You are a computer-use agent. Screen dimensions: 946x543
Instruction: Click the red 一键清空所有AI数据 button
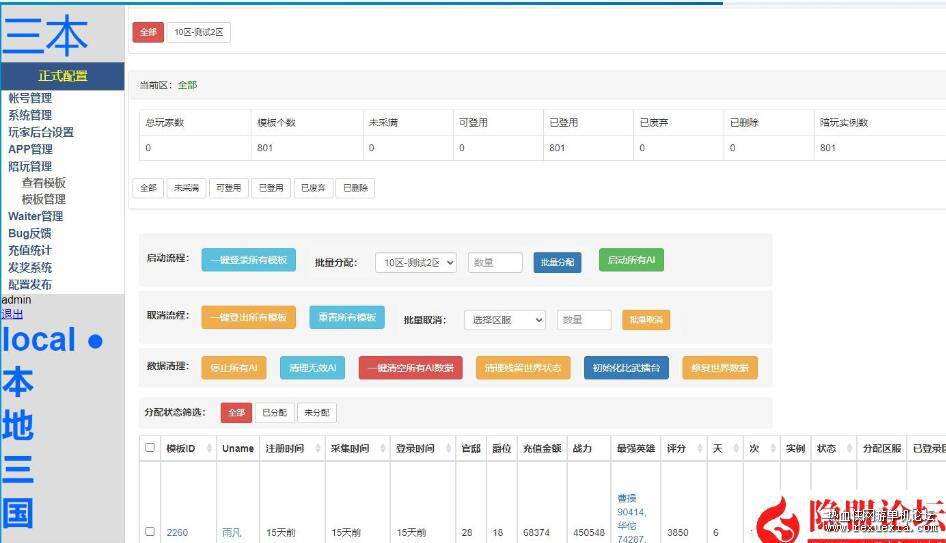click(410, 368)
